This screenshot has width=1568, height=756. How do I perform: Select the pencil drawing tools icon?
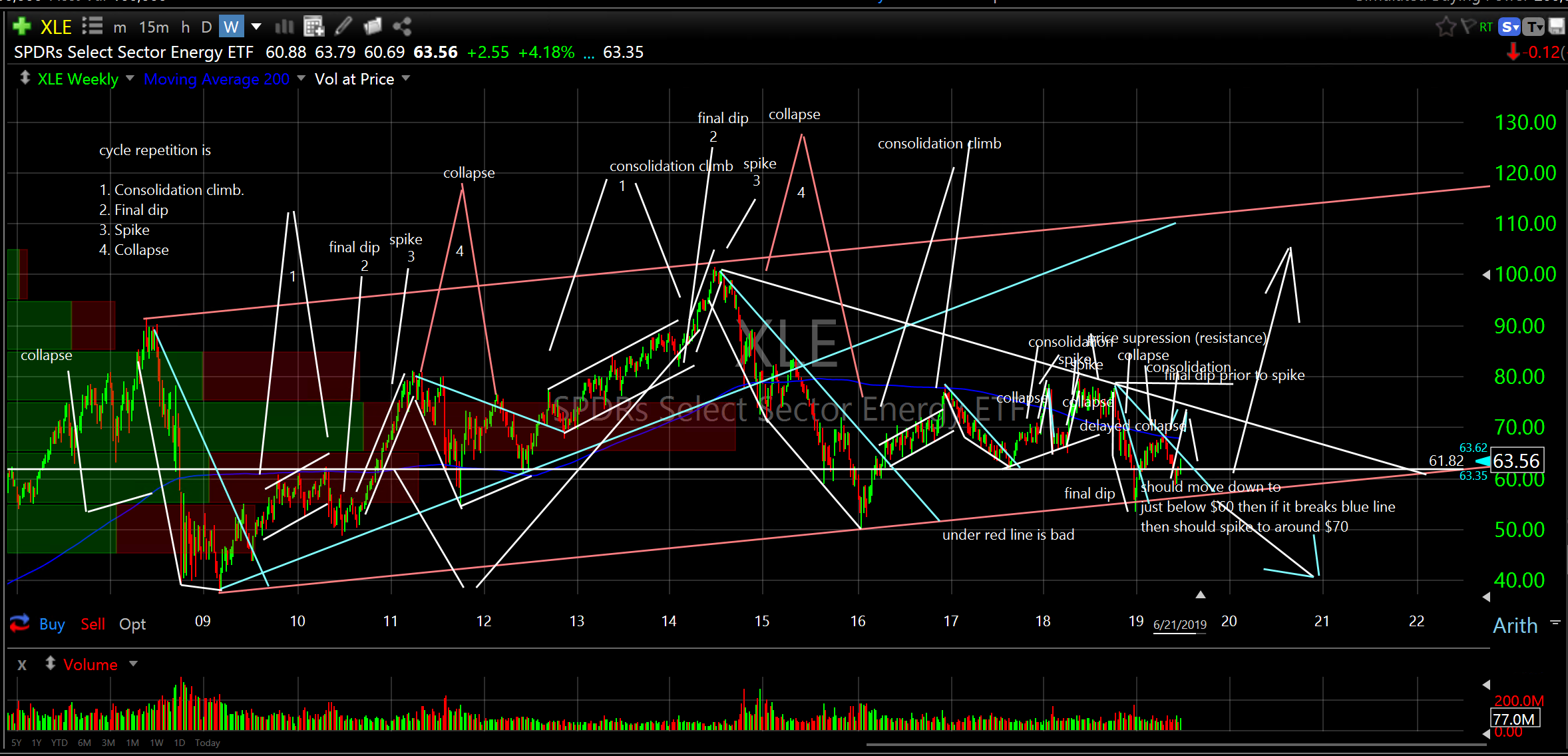(343, 27)
